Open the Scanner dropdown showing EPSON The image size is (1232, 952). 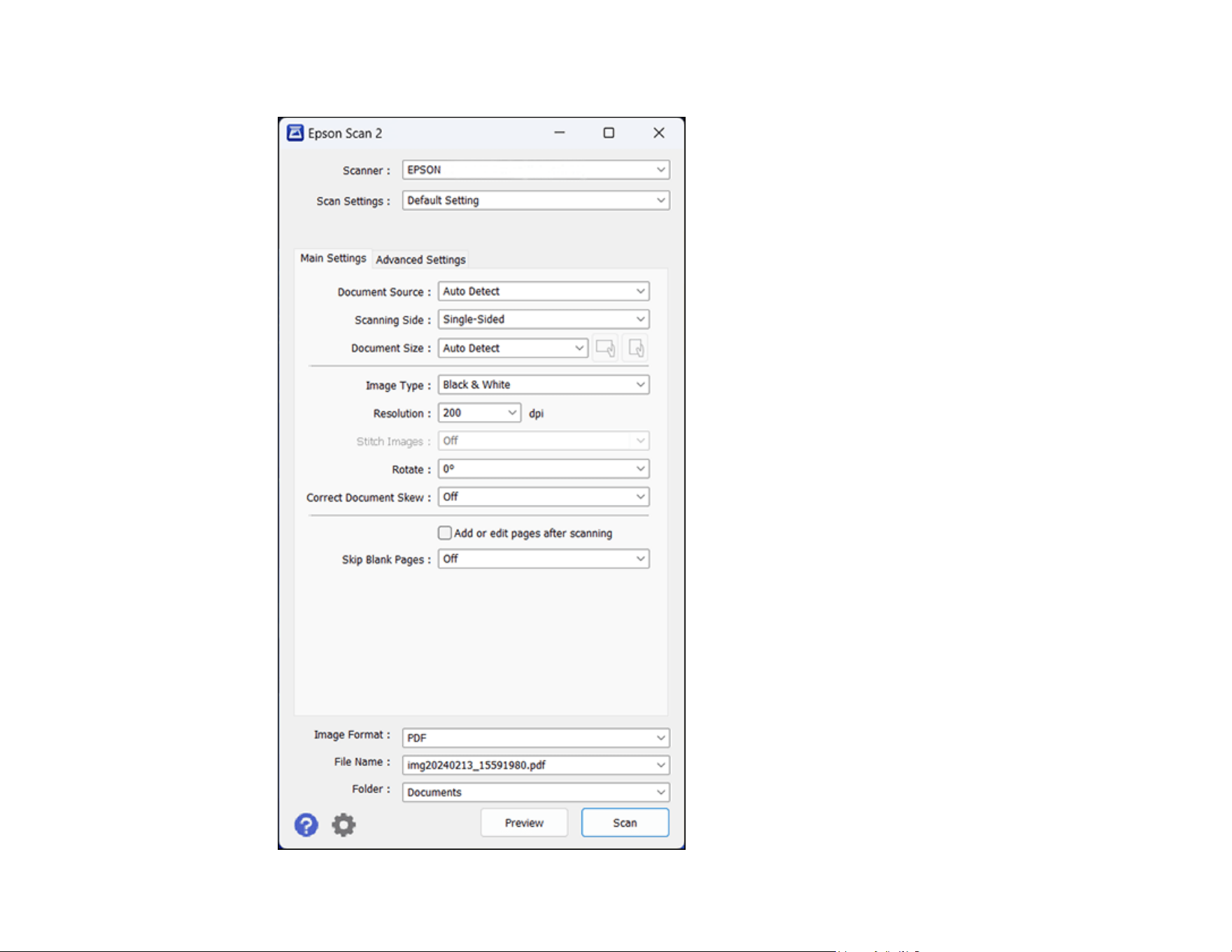point(536,170)
